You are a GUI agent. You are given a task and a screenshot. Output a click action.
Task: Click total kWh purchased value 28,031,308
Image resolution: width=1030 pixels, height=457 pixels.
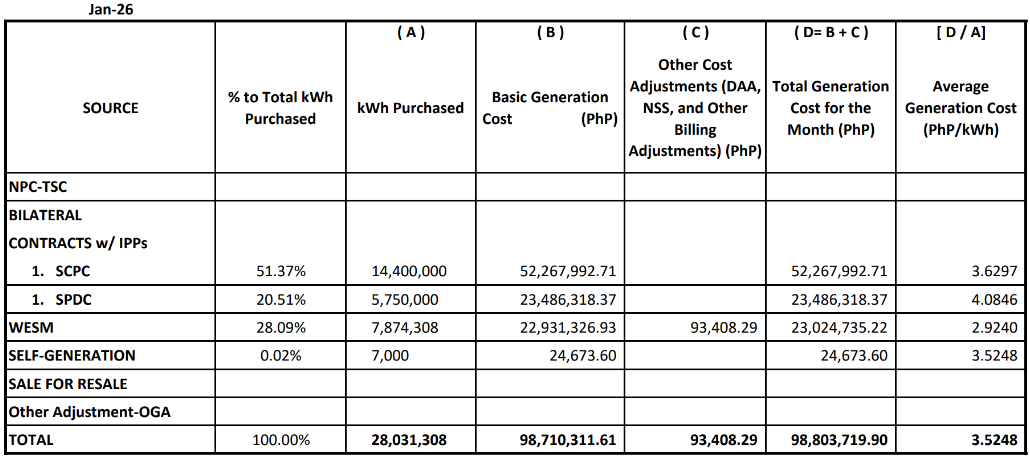(x=410, y=439)
